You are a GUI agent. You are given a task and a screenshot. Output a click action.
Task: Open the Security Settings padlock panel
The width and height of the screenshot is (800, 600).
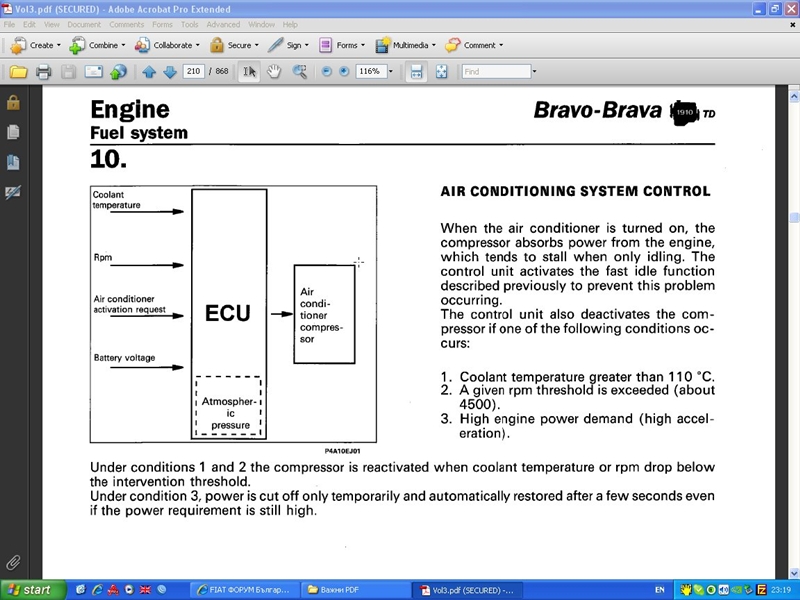(x=13, y=102)
